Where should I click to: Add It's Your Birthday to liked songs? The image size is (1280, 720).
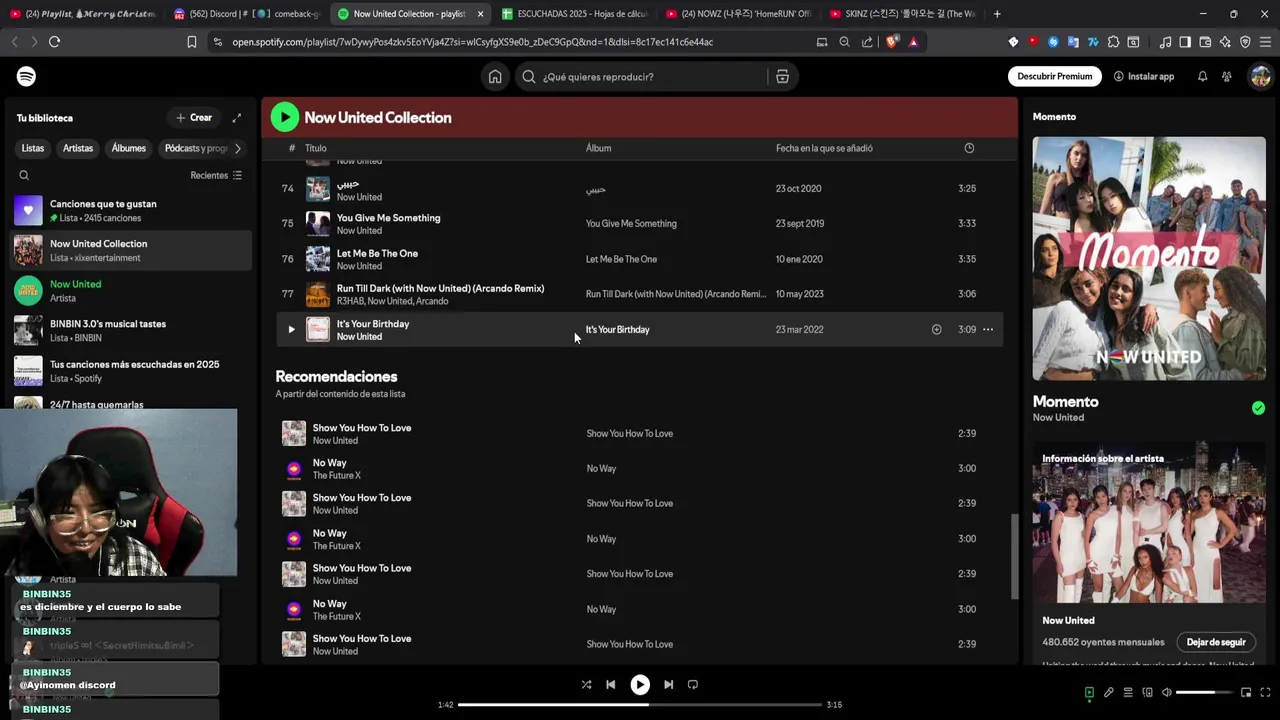(x=936, y=329)
